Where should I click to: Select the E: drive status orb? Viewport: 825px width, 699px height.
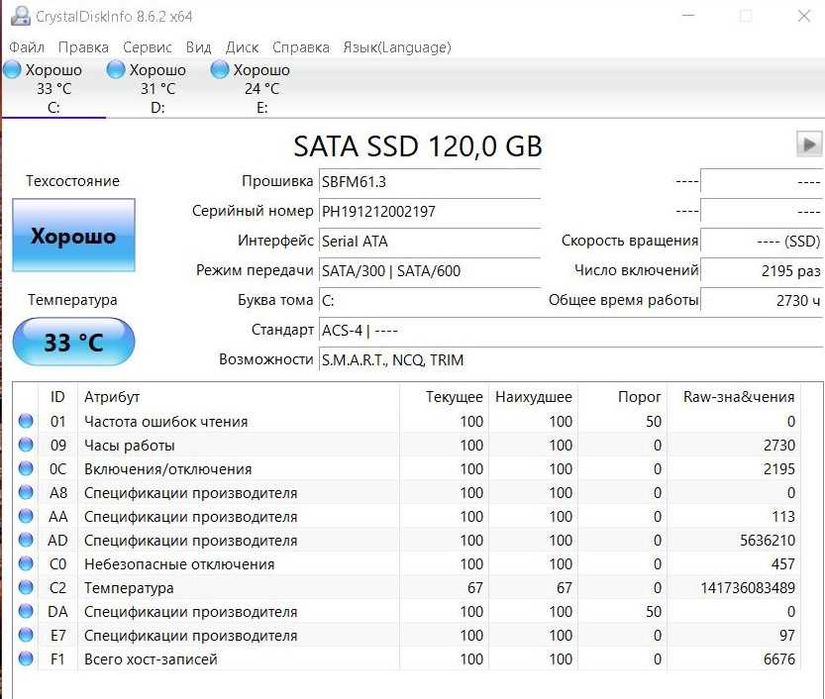(x=220, y=70)
